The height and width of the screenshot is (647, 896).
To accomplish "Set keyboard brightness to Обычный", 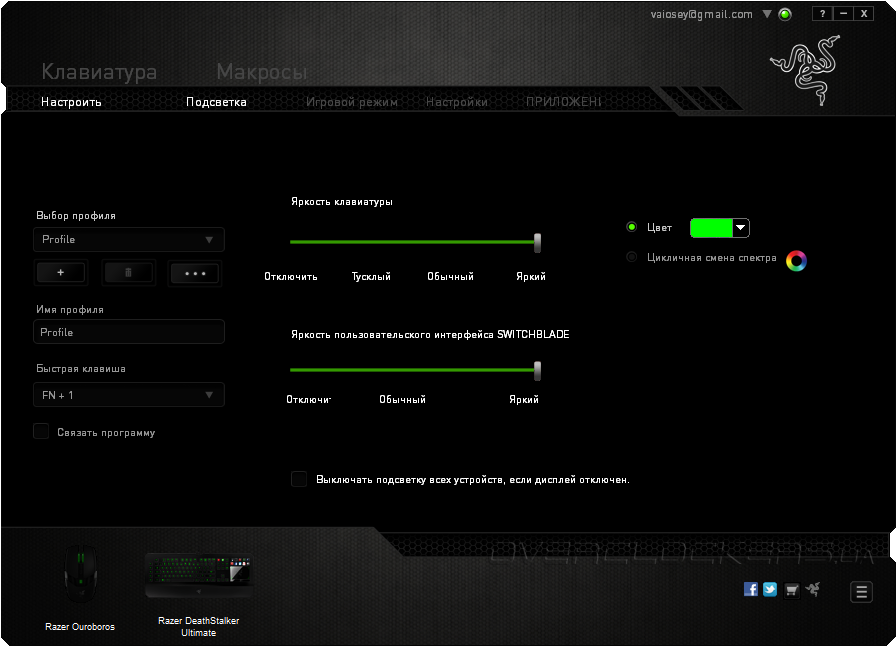I will point(450,277).
